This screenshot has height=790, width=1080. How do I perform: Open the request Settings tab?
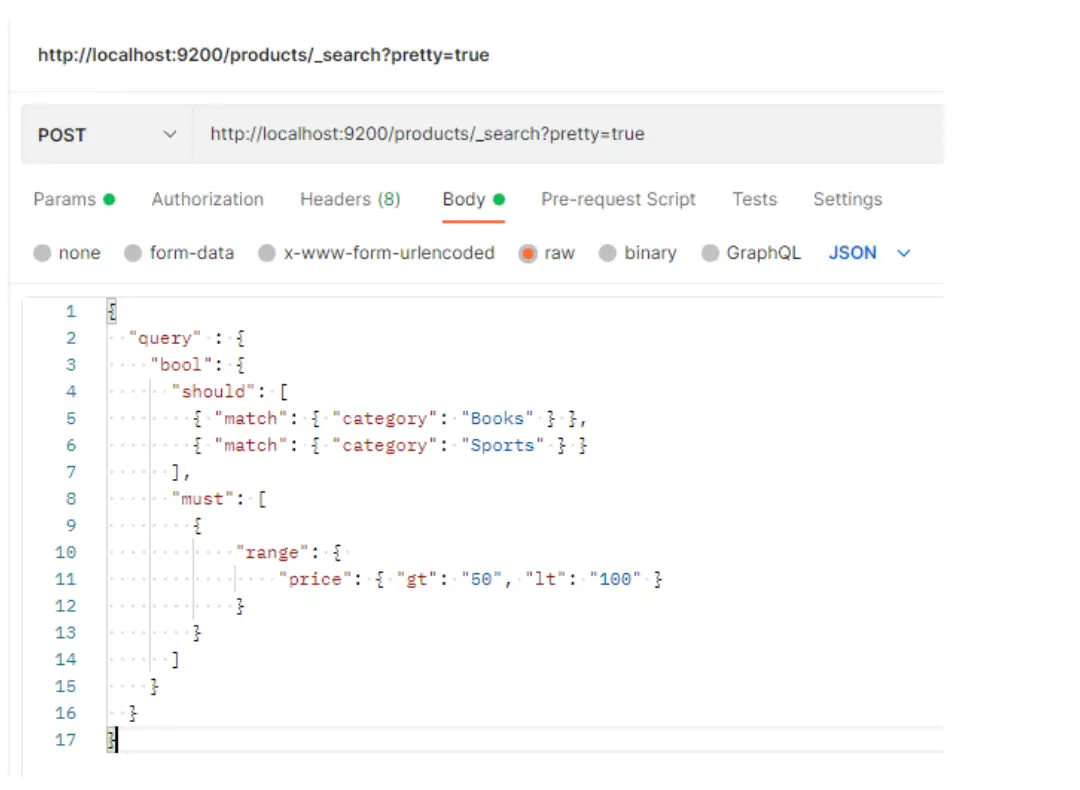click(847, 199)
